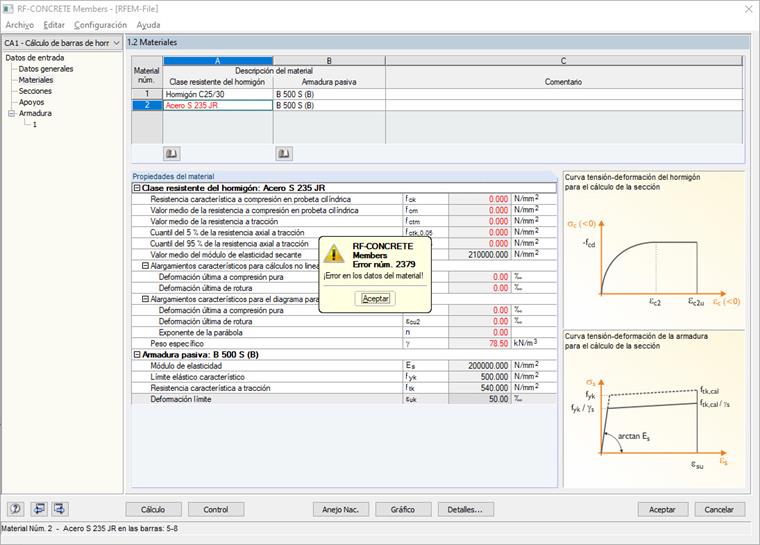Click column C header Comentario

[563, 61]
